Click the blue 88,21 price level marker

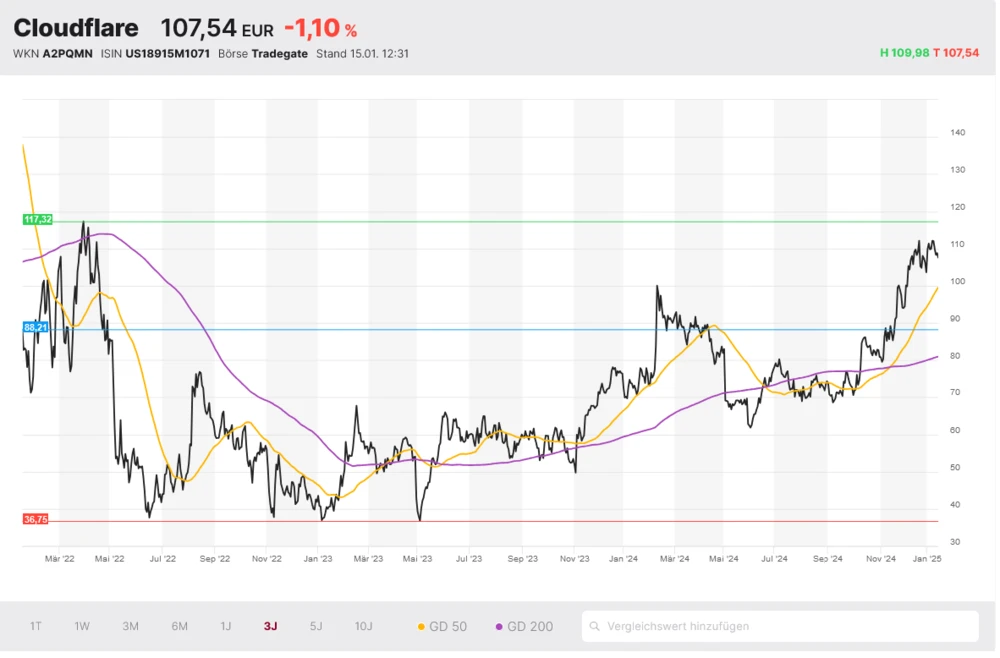coord(37,327)
